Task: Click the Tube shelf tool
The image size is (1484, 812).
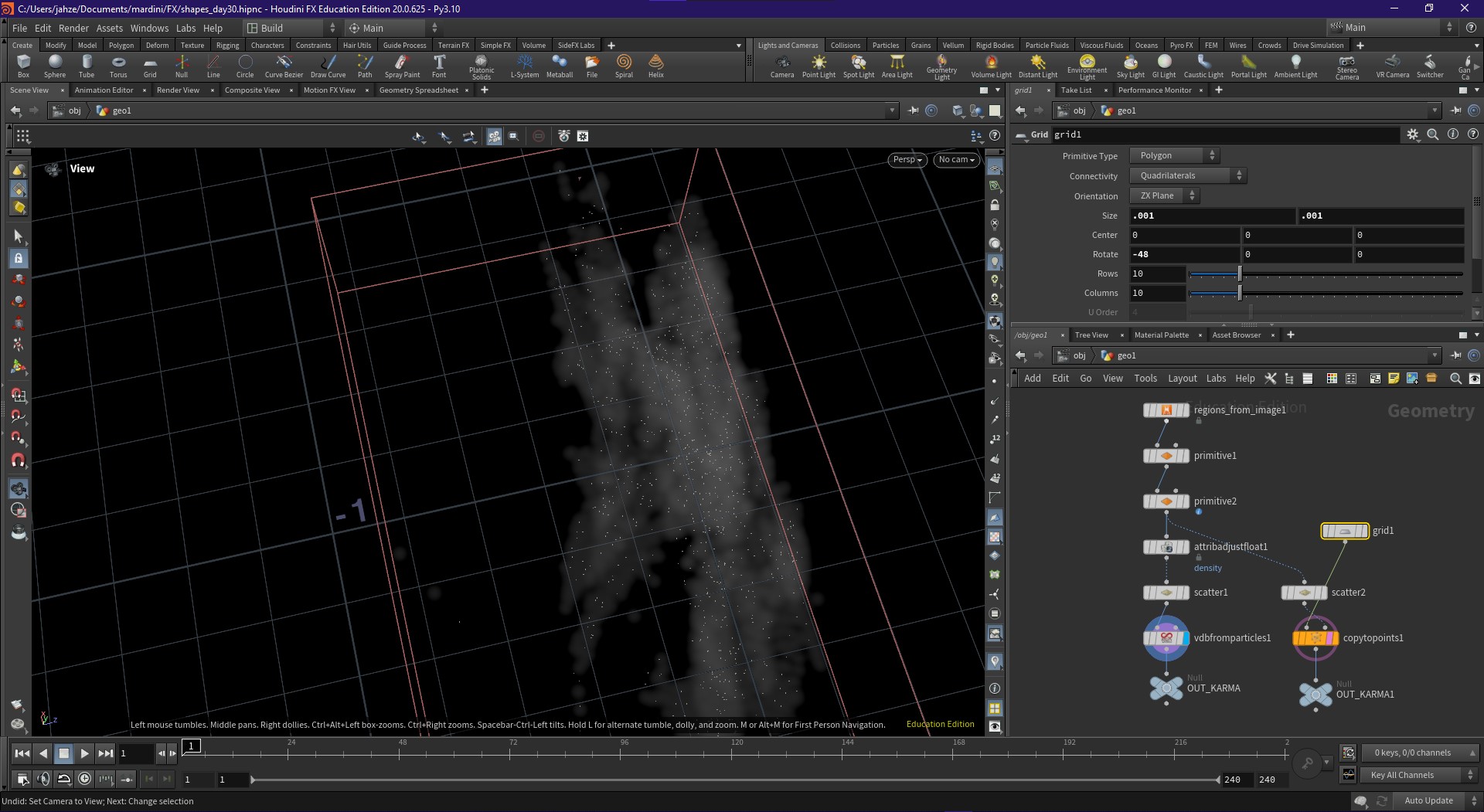Action: pos(87,66)
